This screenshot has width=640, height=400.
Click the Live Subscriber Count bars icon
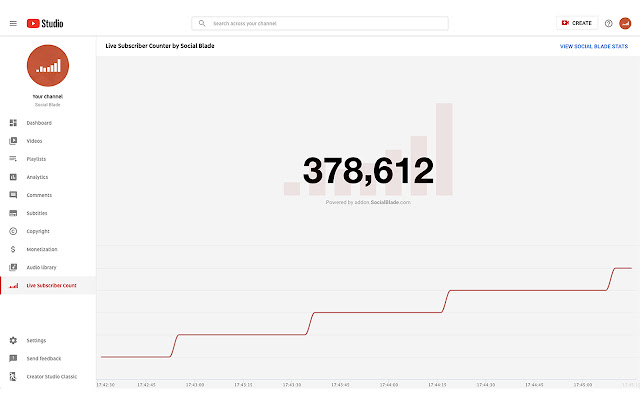click(x=13, y=285)
